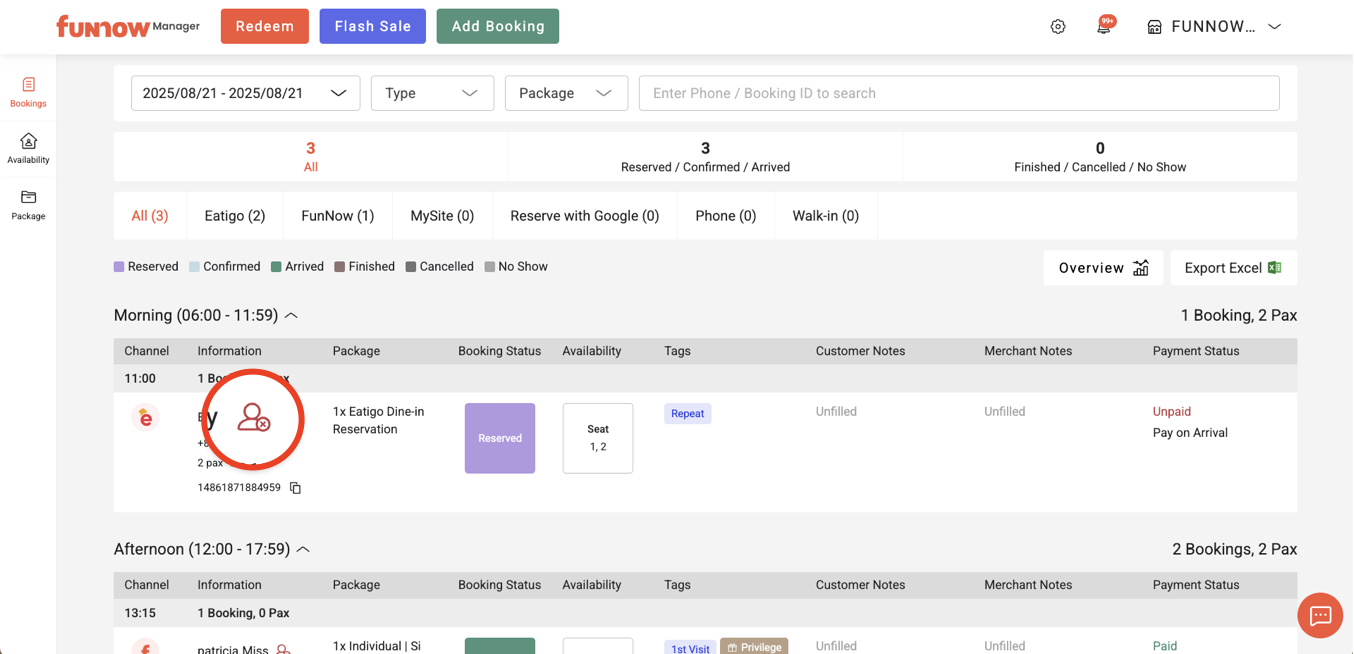Switch to the Eatigo (2) tab
The width and height of the screenshot is (1354, 654).
(235, 216)
